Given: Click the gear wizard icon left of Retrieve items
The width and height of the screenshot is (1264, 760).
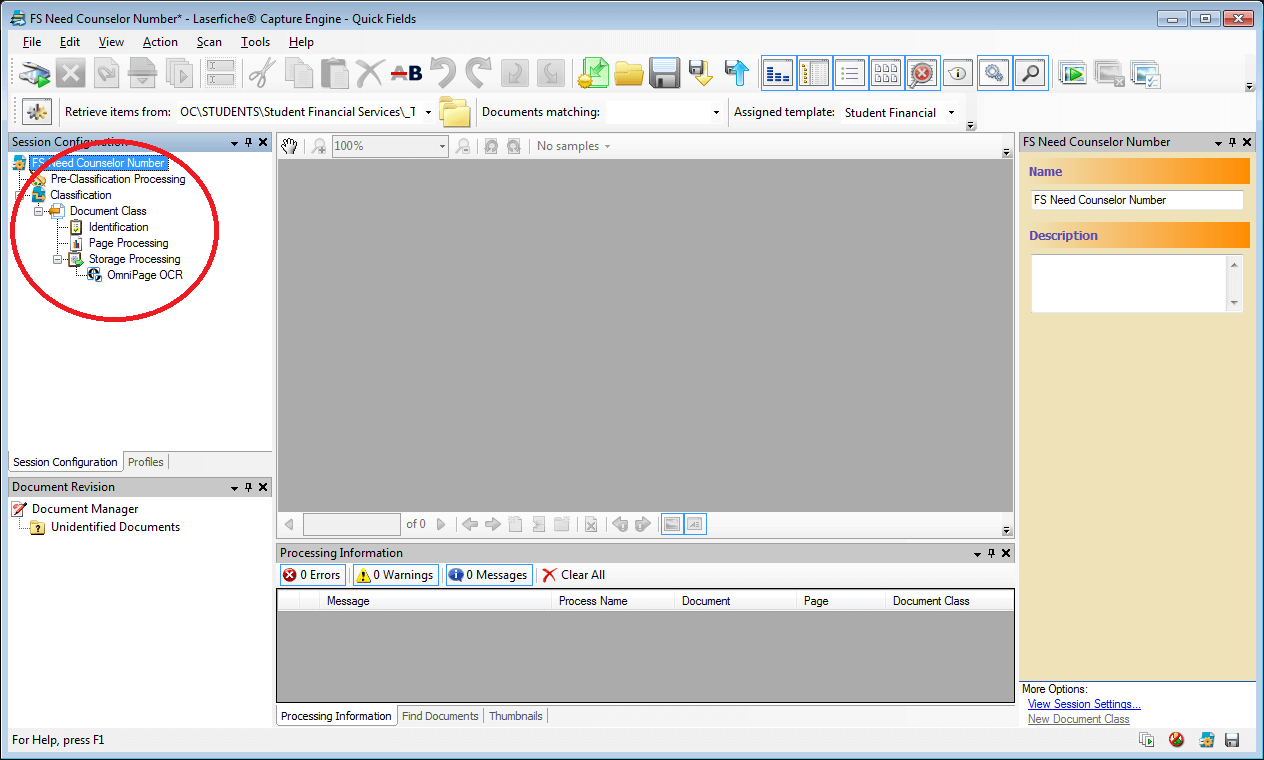Looking at the screenshot, I should tap(37, 112).
